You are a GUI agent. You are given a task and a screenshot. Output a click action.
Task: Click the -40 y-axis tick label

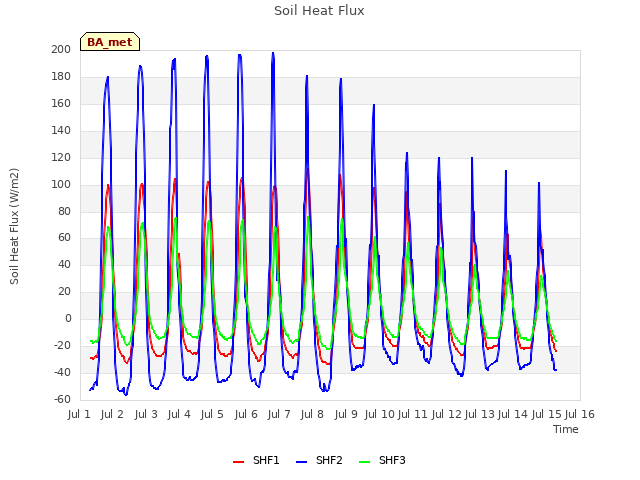tap(62, 372)
